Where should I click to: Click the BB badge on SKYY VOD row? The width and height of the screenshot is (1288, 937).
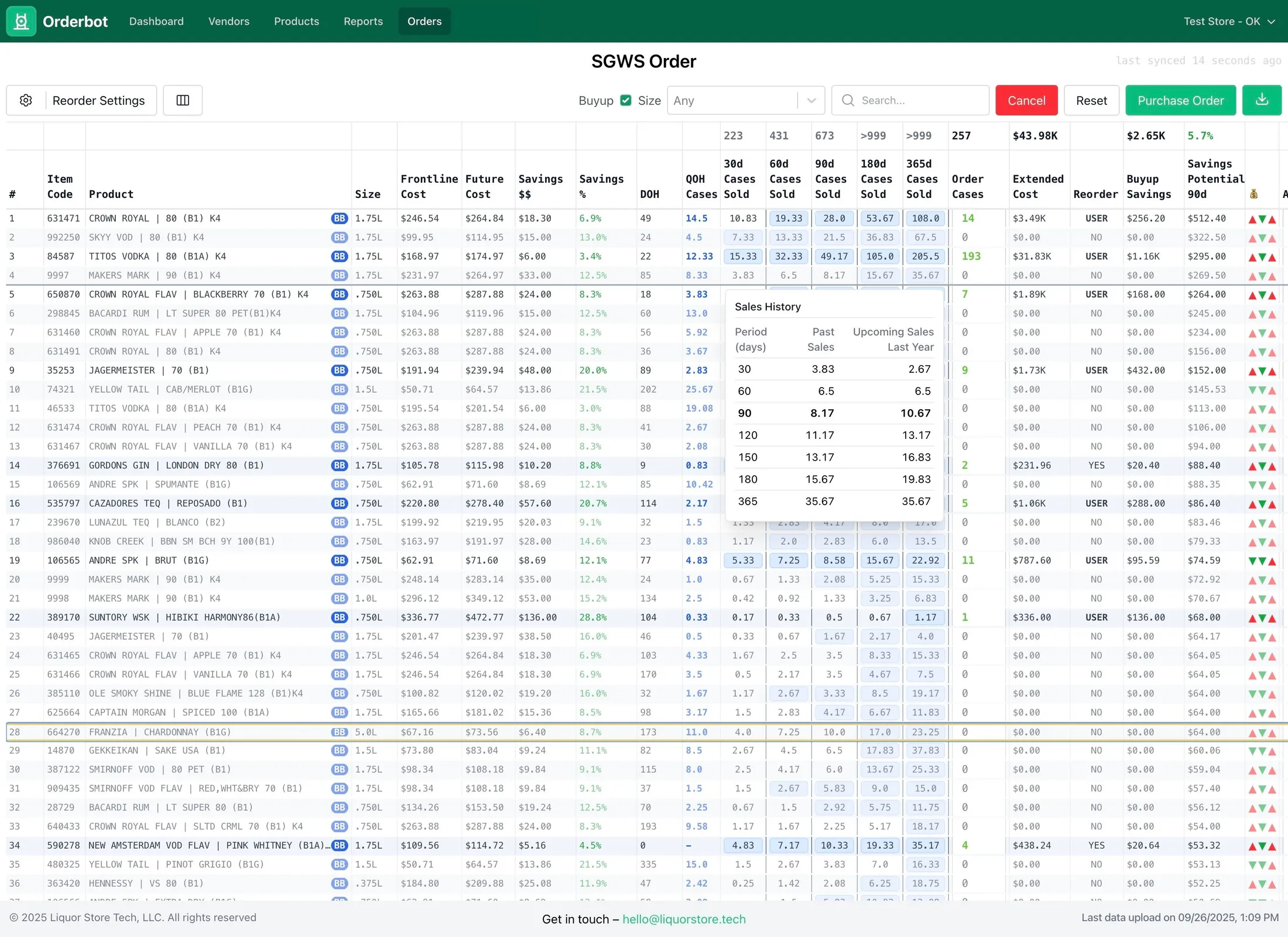339,238
